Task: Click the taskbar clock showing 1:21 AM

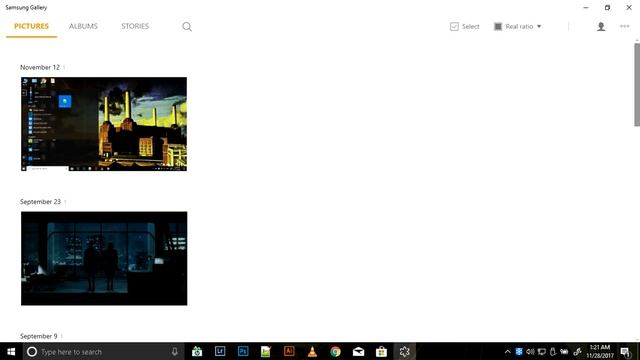Action: pos(600,351)
